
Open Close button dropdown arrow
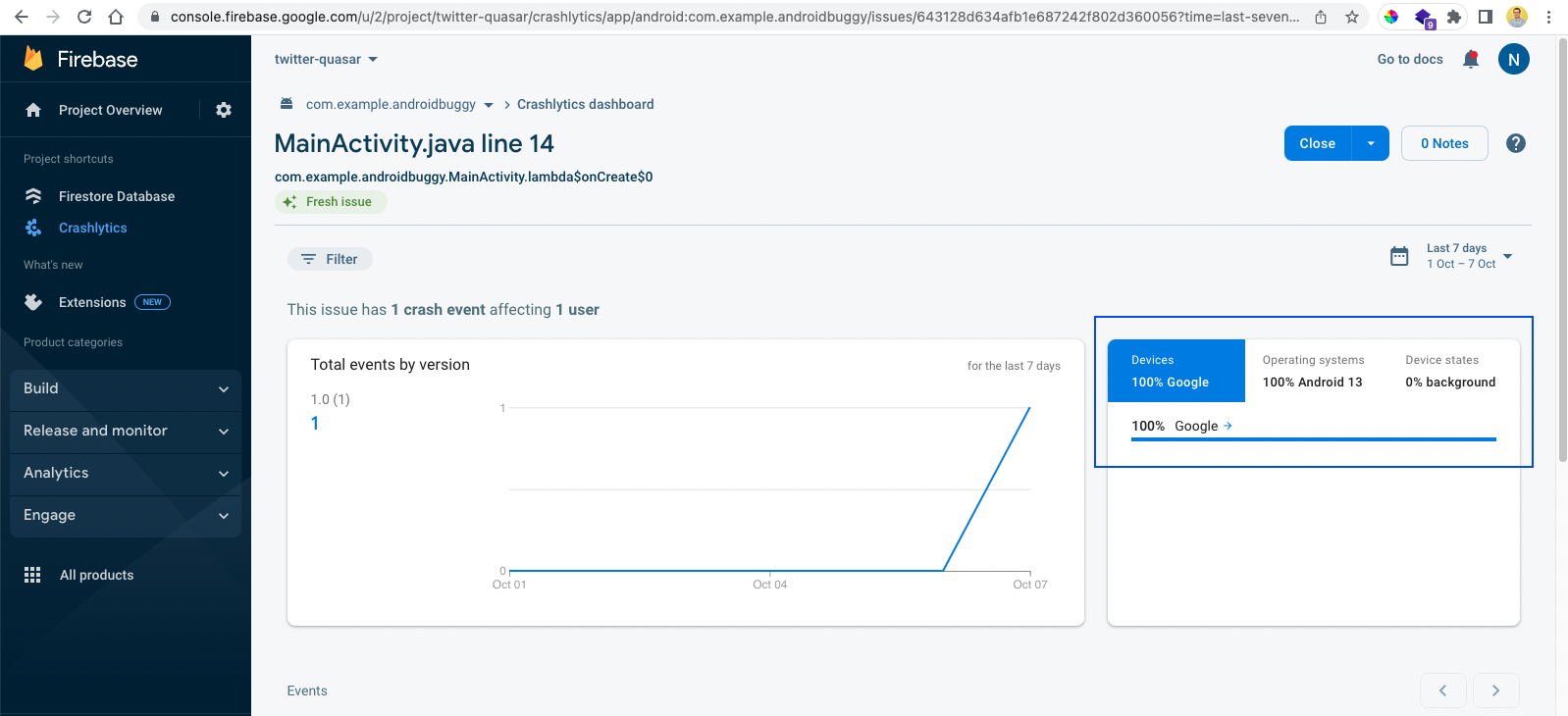[x=1371, y=143]
